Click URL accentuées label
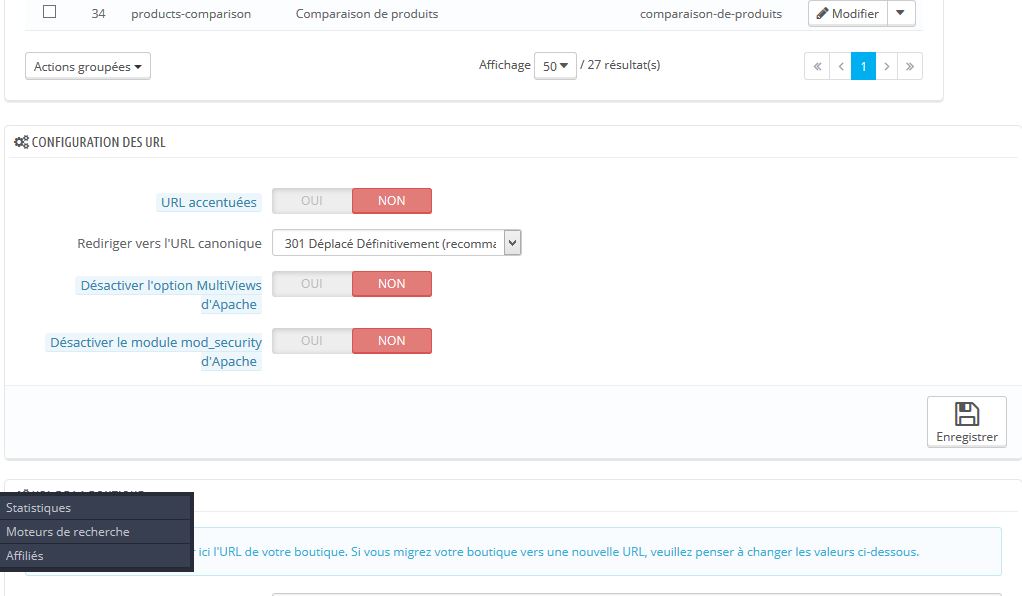 click(x=209, y=202)
